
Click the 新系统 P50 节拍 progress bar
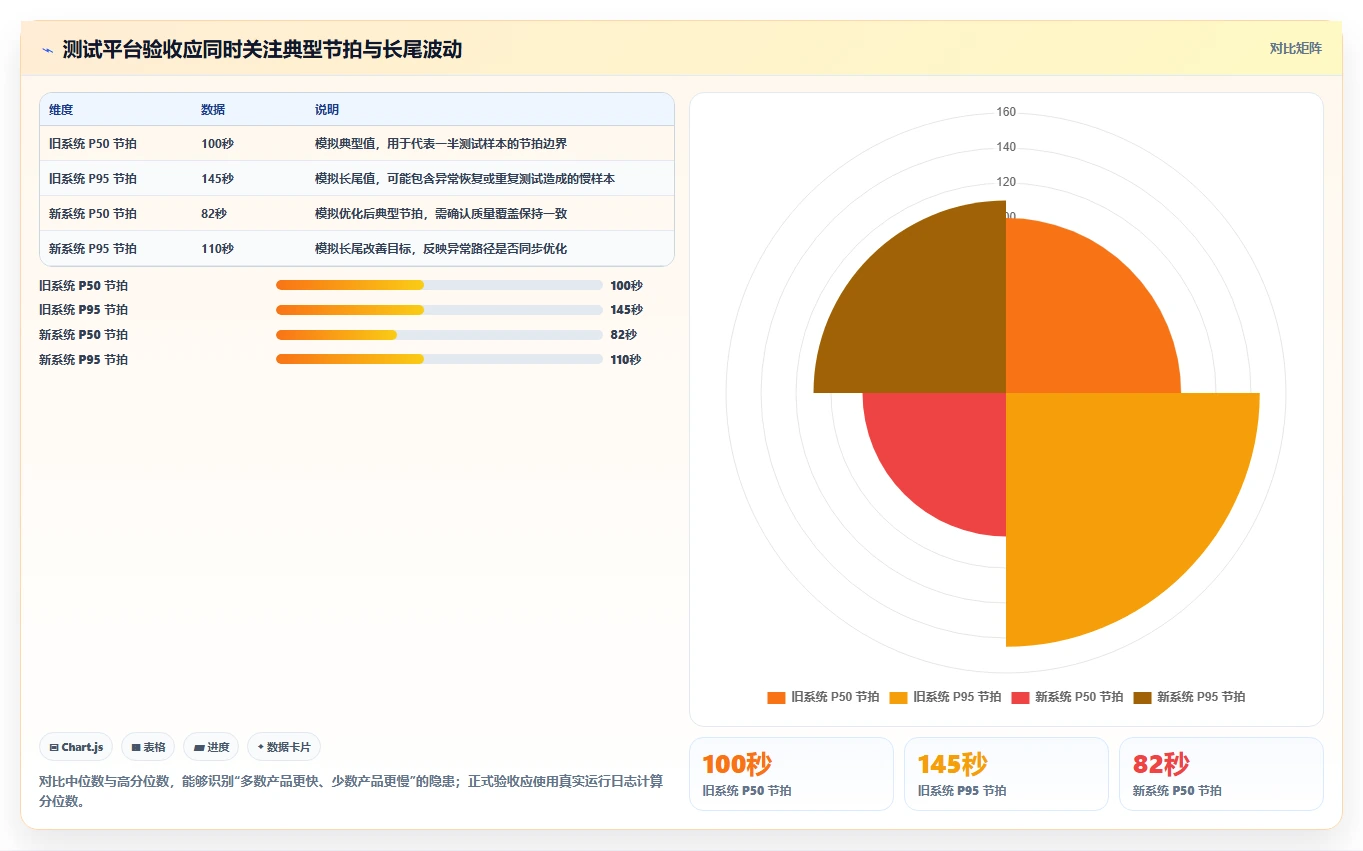(439, 335)
